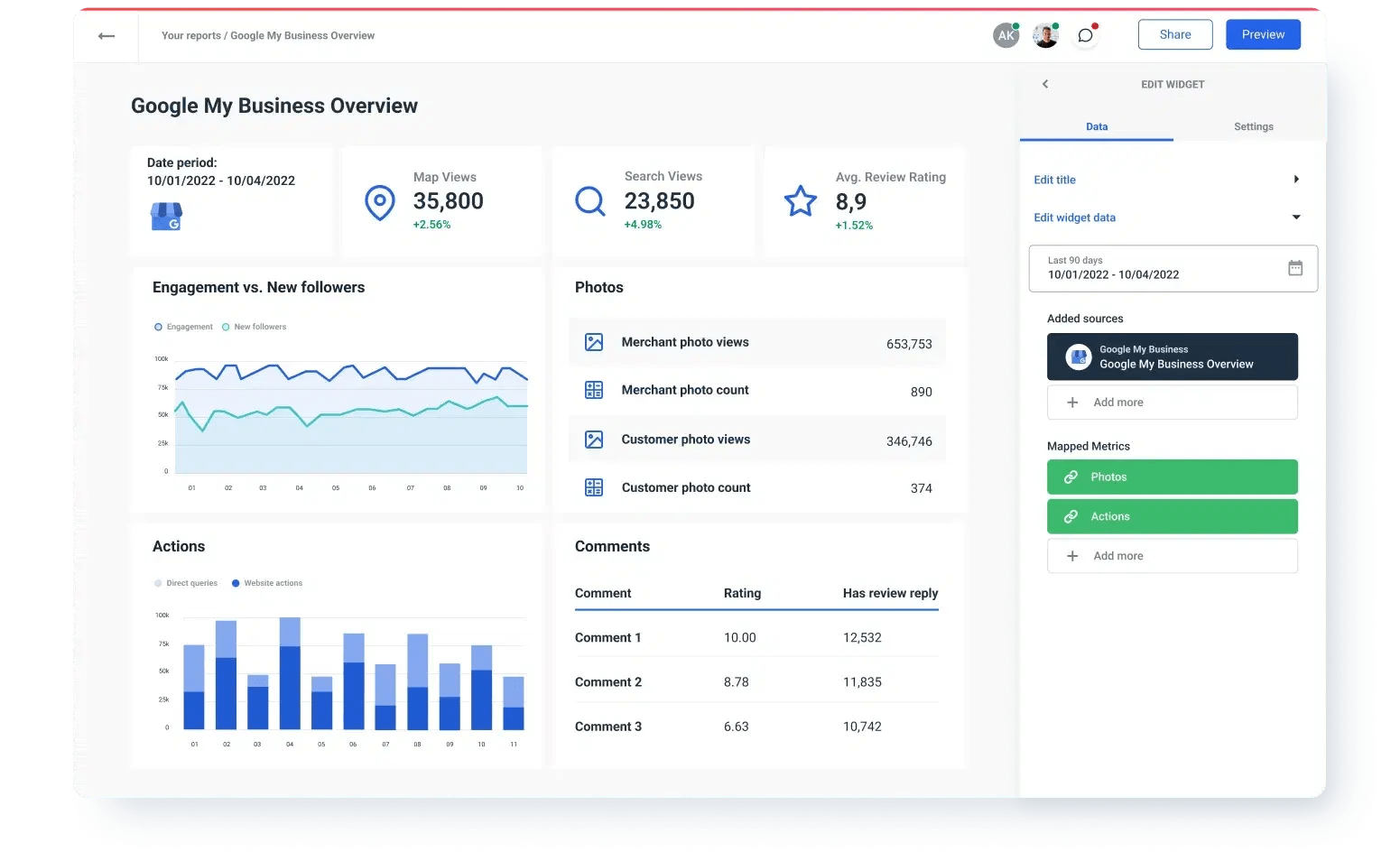This screenshot has width=1400, height=852.
Task: Click the Avg. Review Rating star icon
Action: pos(800,200)
